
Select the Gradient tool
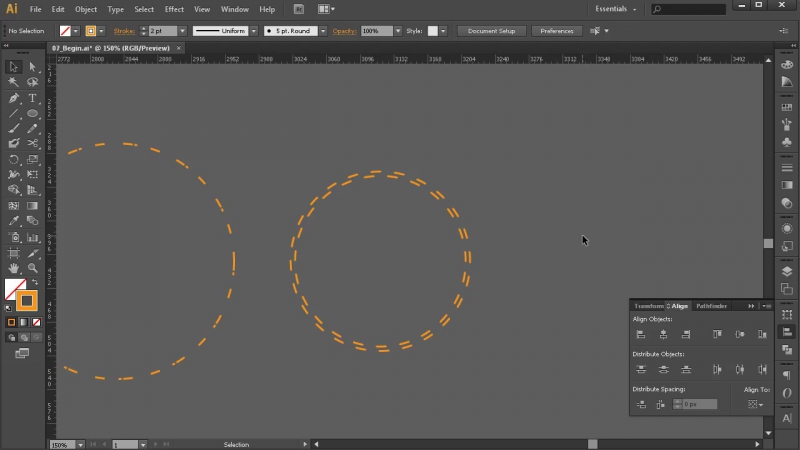coord(32,206)
